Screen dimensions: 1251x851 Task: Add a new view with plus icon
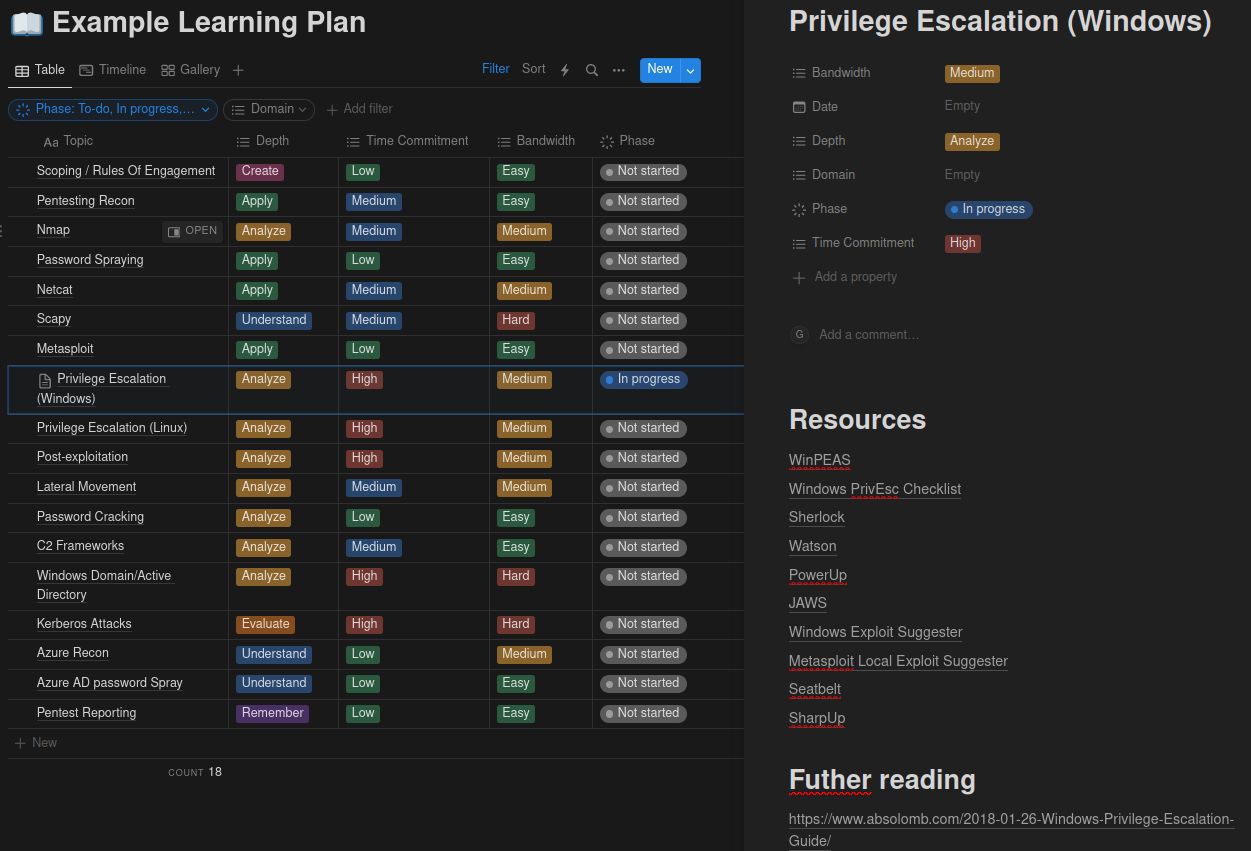pos(238,70)
